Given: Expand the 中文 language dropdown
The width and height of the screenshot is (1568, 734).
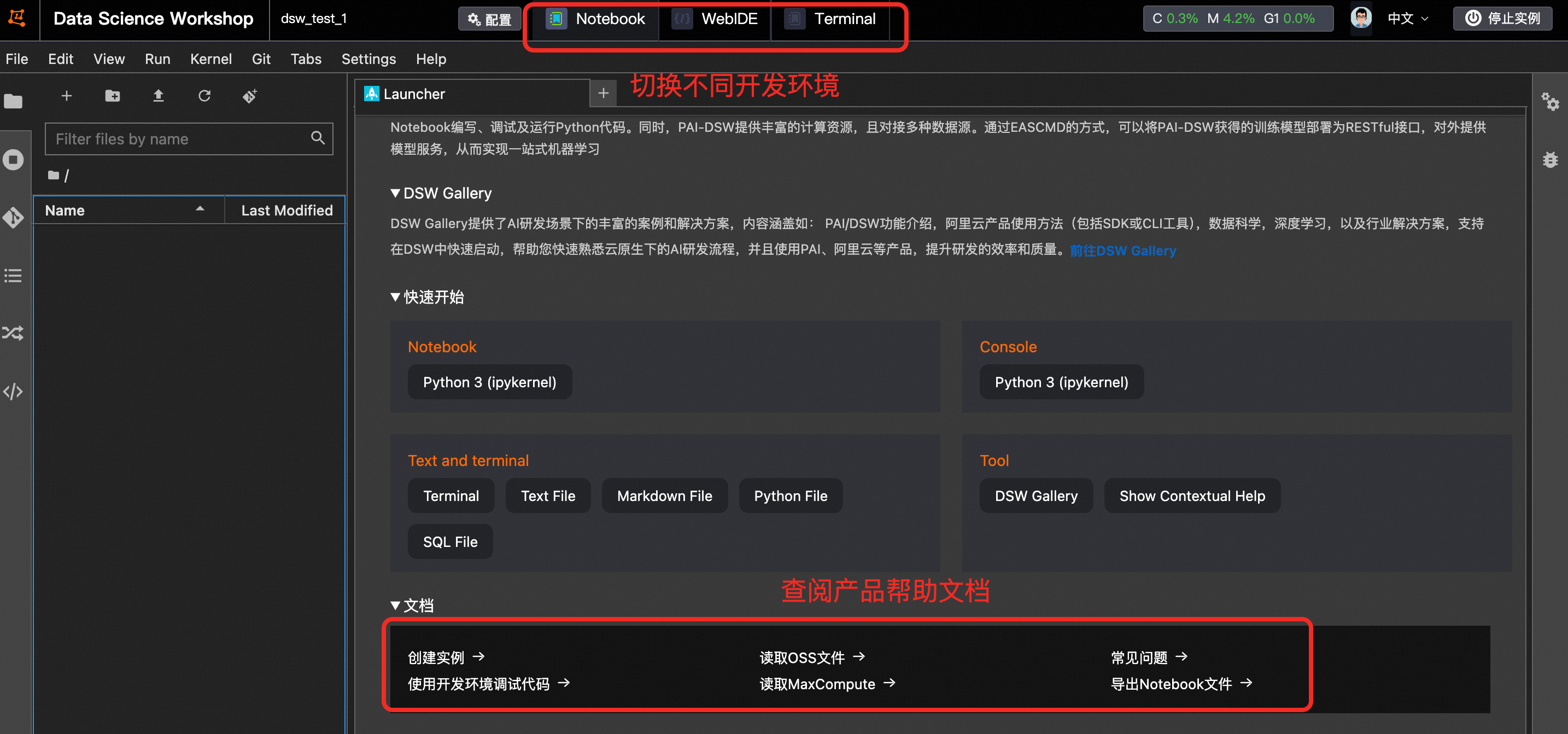Looking at the screenshot, I should 1407,19.
